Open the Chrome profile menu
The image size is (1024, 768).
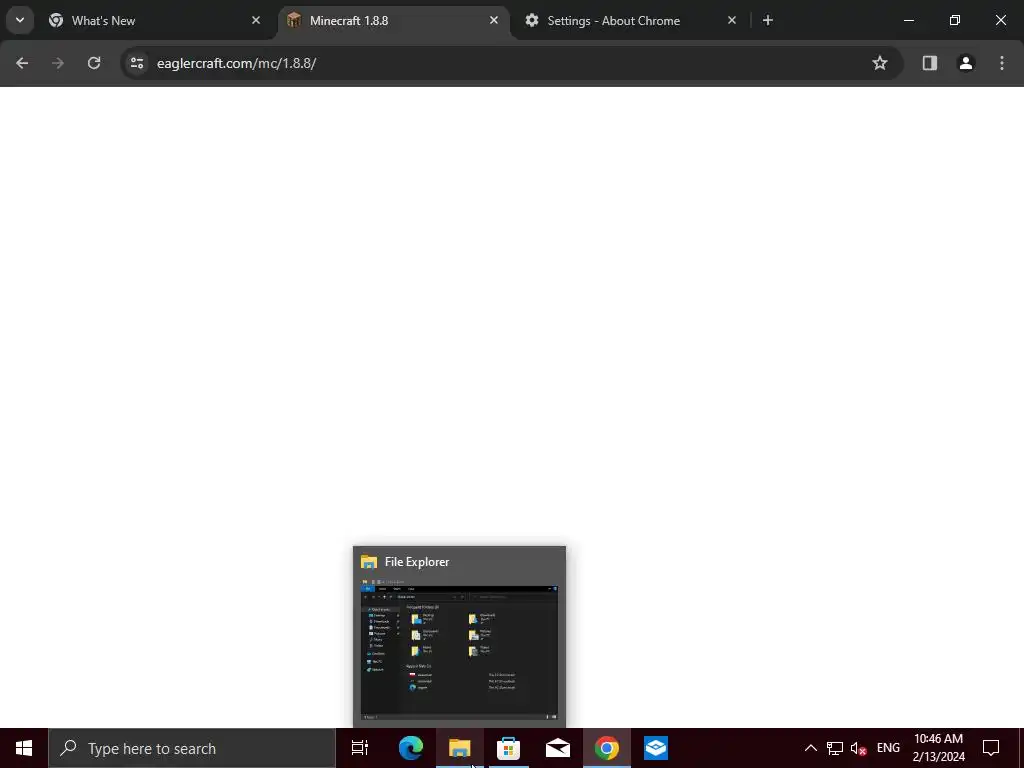(966, 63)
